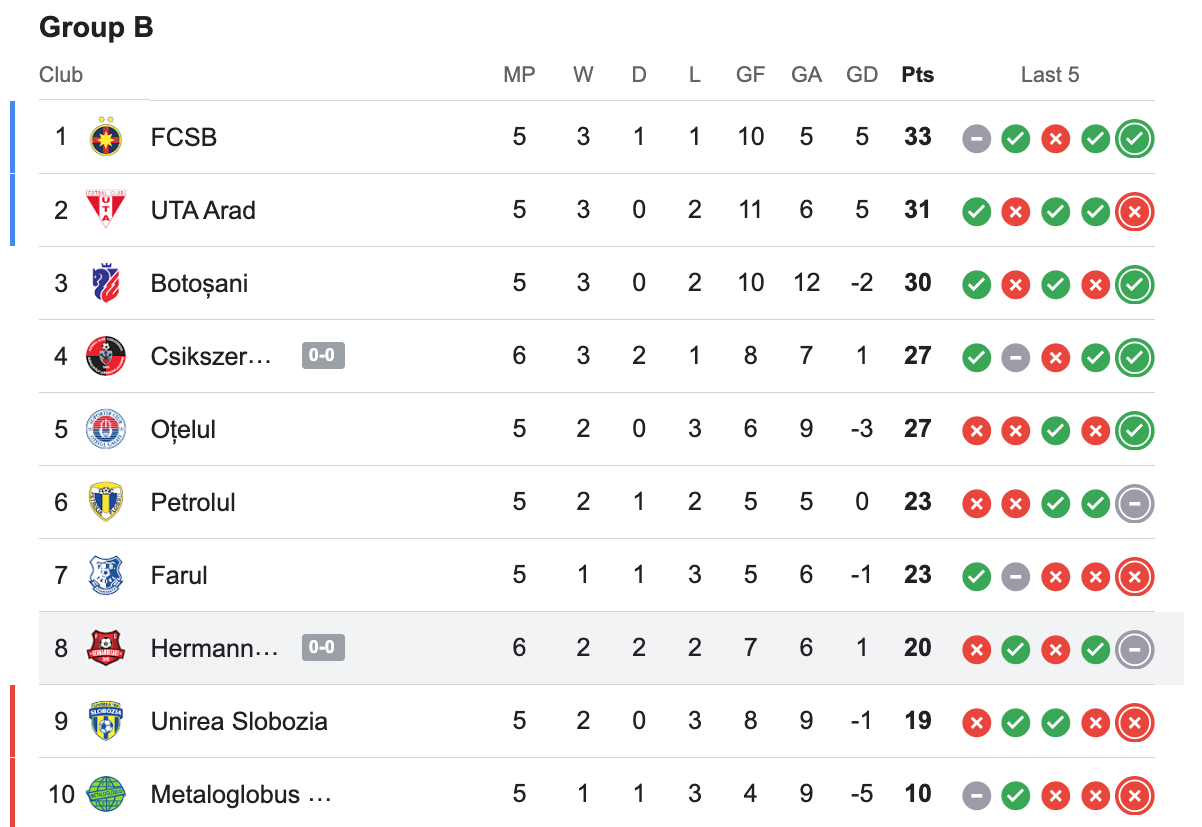
Task: Open the Oțelul club crest
Action: 105,429
